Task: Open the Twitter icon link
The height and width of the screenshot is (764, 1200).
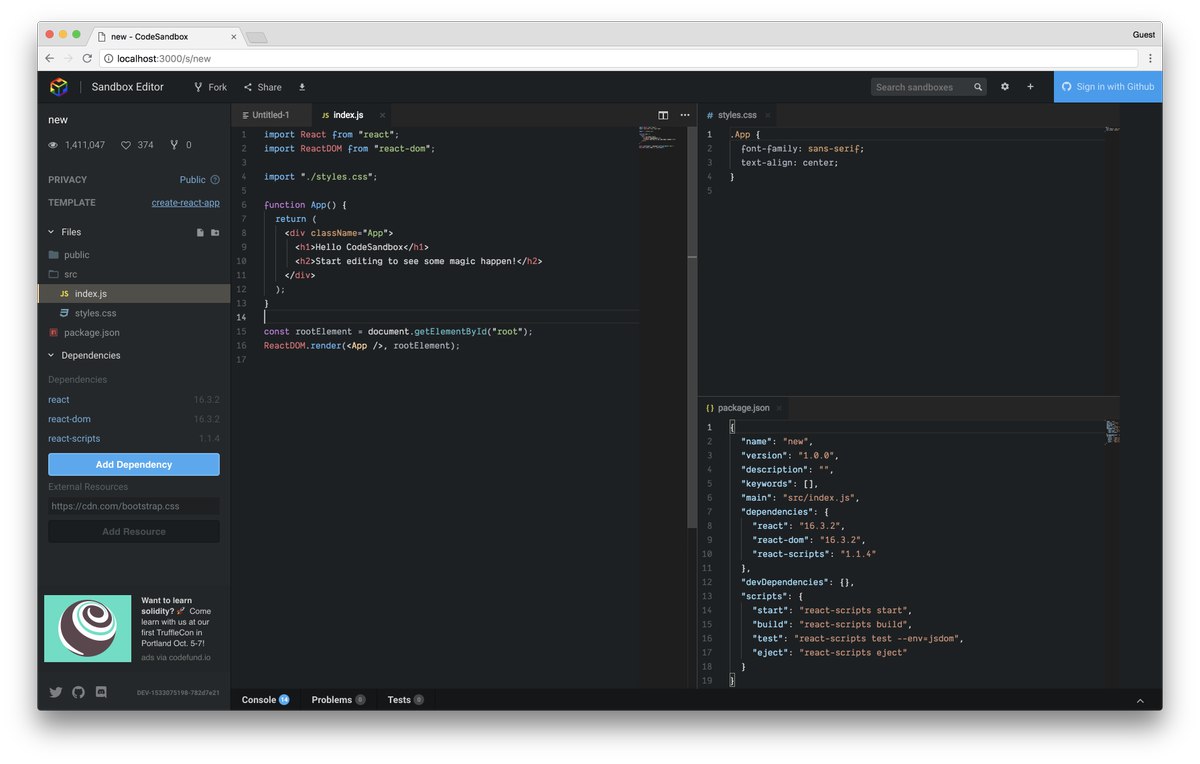Action: pos(55,692)
